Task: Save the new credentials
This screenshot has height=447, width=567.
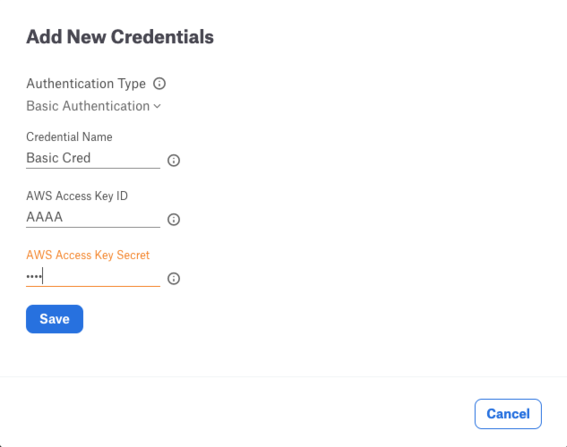Action: [55, 319]
